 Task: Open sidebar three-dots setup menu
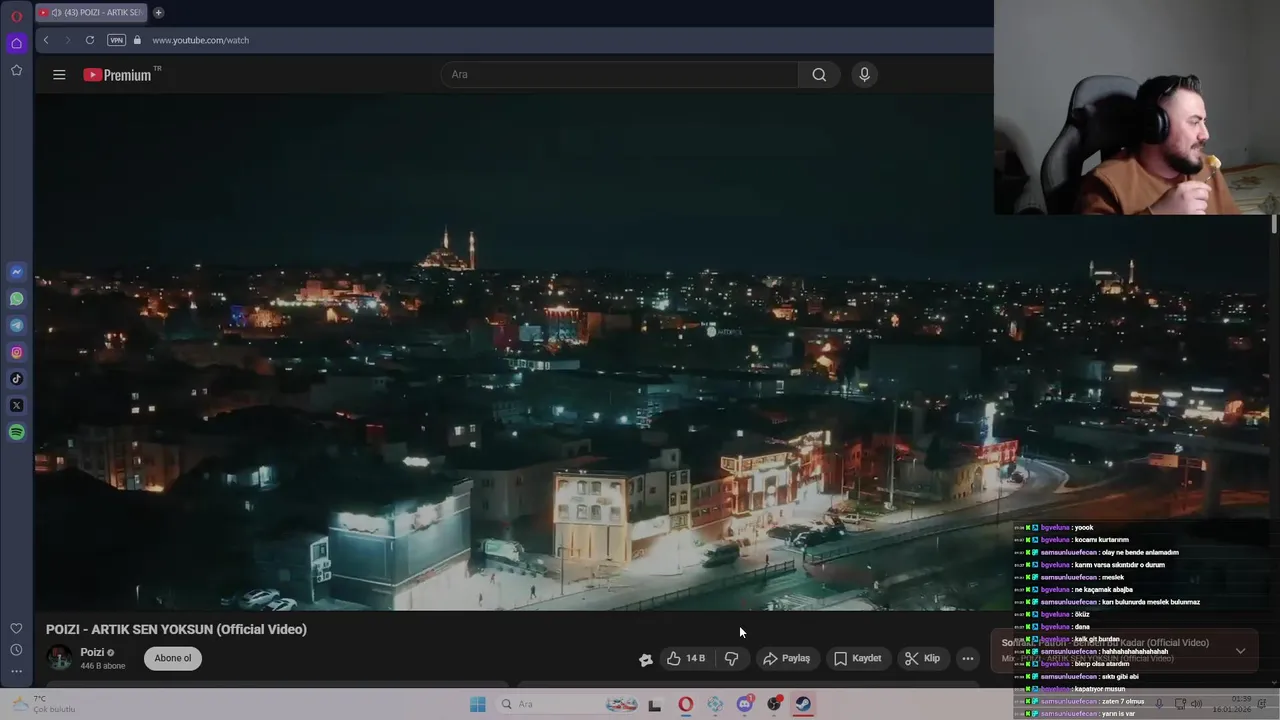[16, 671]
